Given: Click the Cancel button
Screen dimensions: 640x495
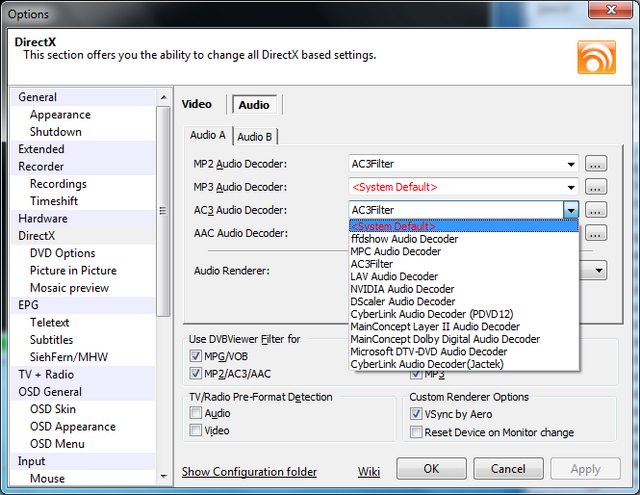Looking at the screenshot, I should click(508, 468).
